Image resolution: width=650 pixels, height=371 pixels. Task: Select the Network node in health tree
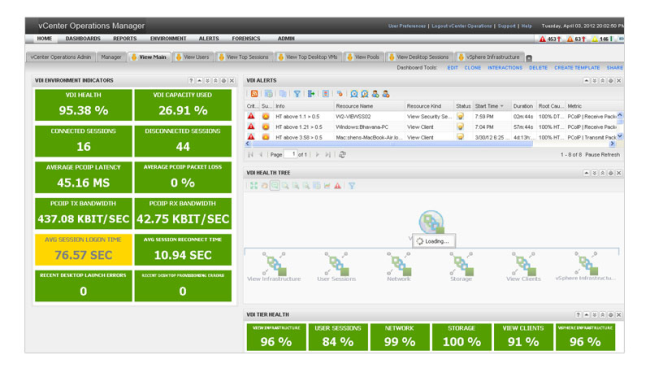399,267
